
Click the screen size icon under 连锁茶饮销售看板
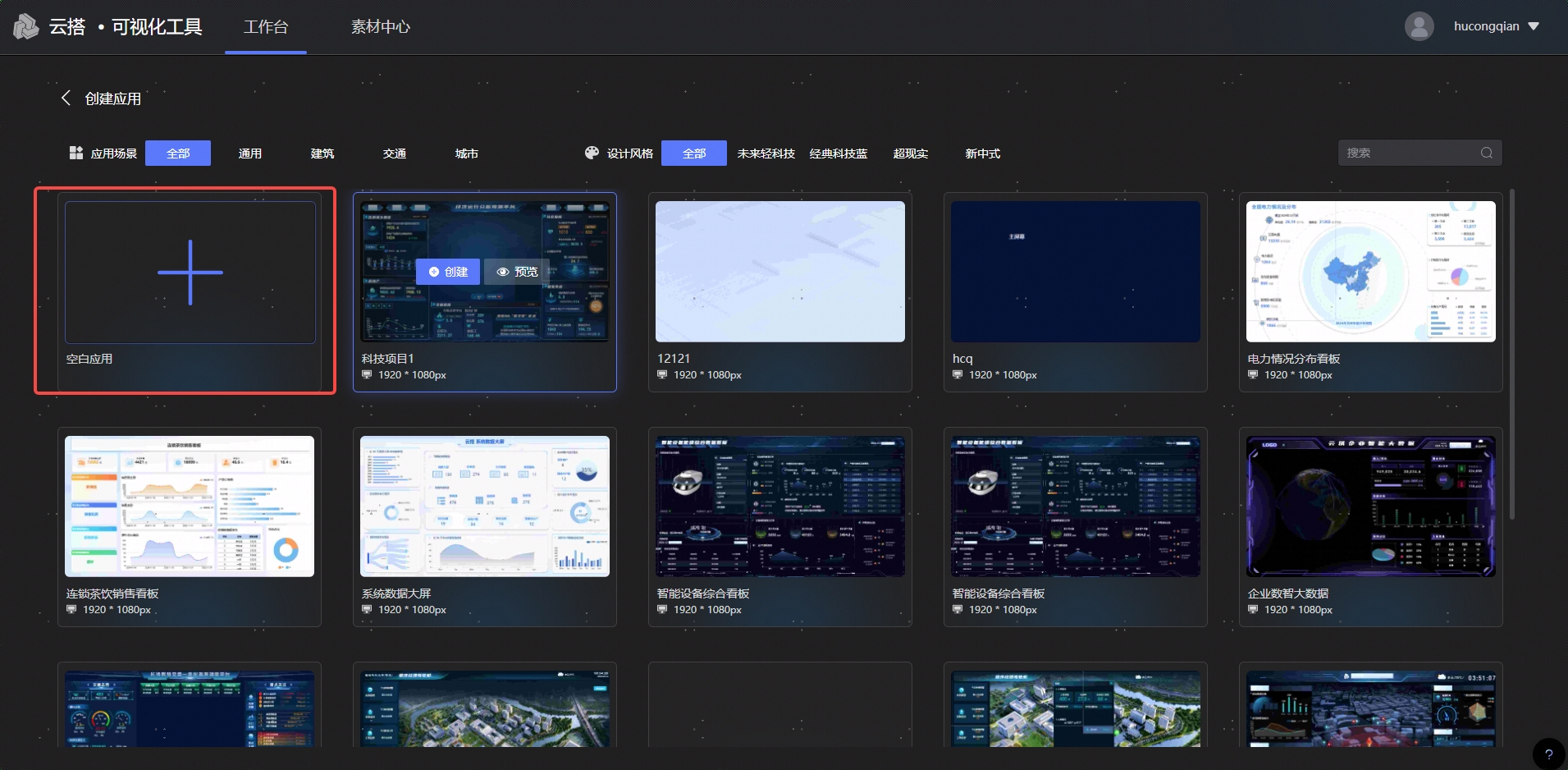(71, 609)
